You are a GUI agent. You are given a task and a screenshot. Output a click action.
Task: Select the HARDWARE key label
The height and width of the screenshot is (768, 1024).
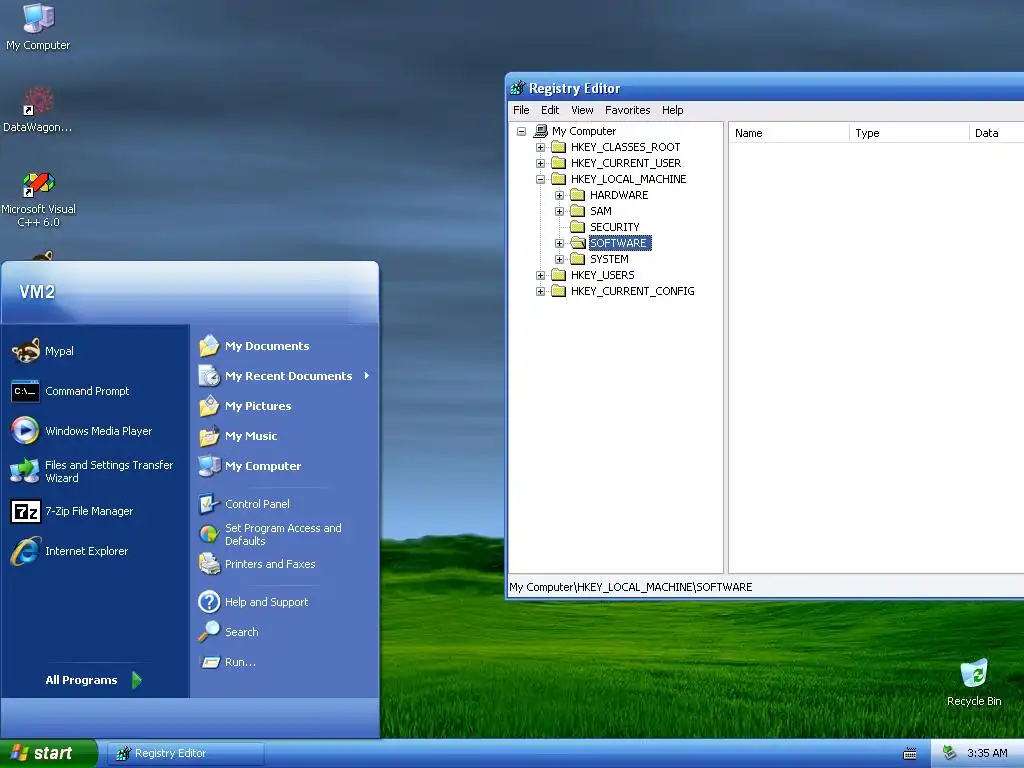[x=619, y=195]
